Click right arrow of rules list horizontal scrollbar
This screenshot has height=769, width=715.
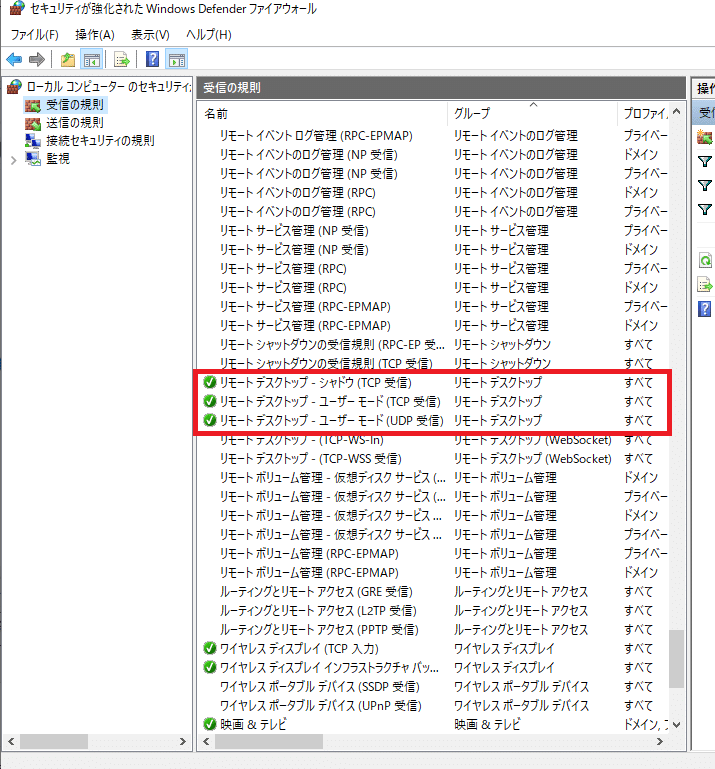click(x=660, y=742)
